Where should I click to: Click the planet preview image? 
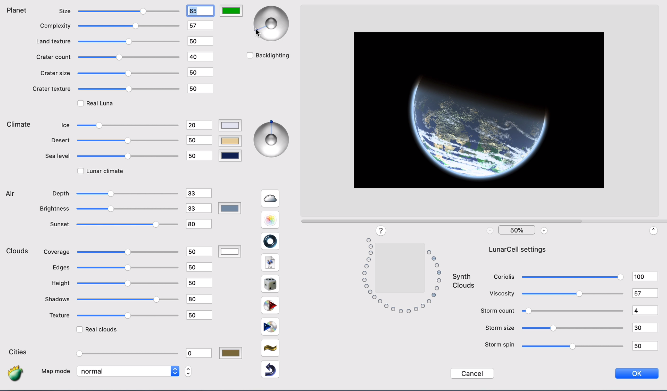479,110
